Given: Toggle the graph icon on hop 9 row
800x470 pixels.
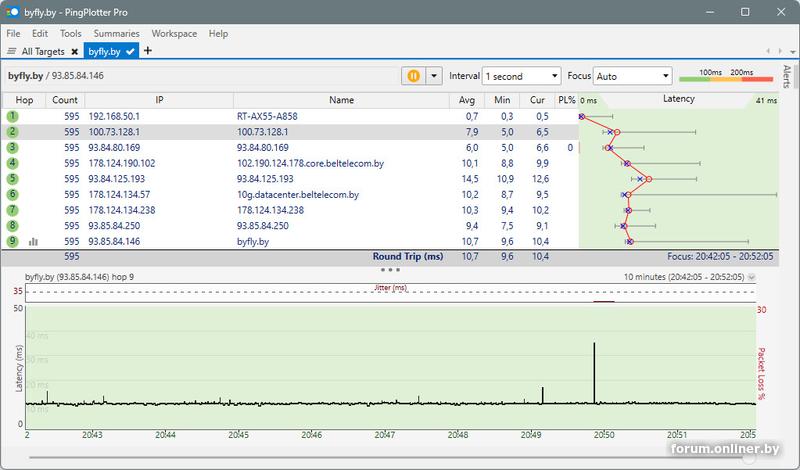Looking at the screenshot, I should (34, 241).
